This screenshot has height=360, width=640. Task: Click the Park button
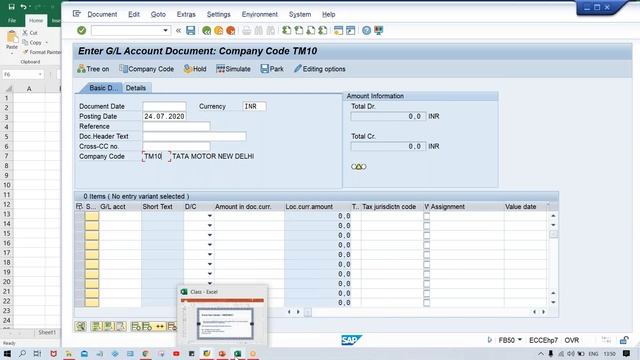(272, 69)
